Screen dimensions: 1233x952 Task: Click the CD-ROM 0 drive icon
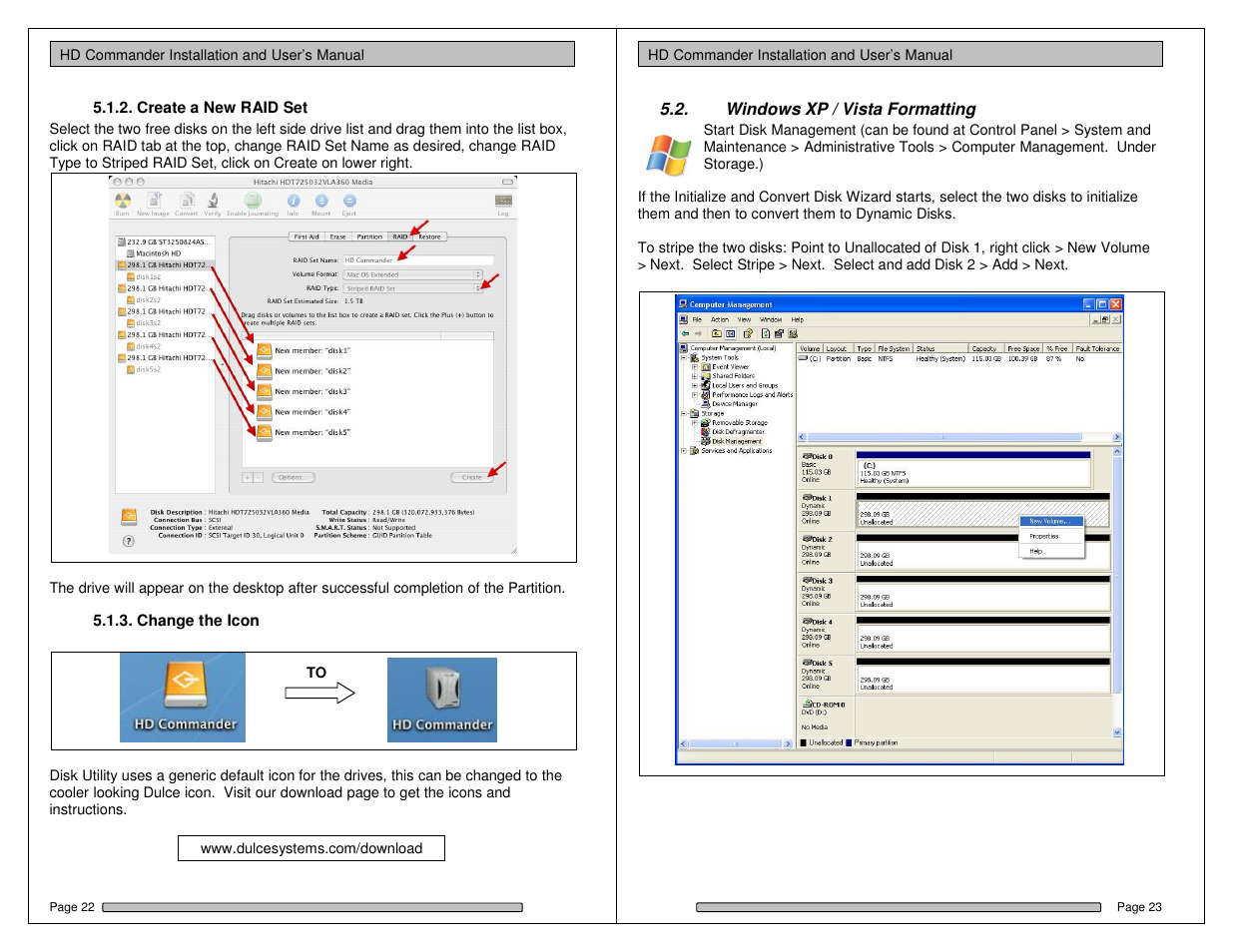pos(807,704)
